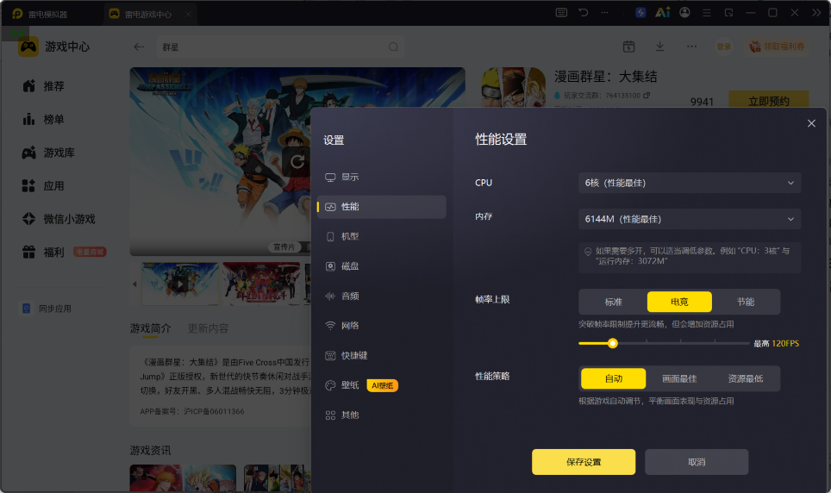Screen dimensions: 831x493
Task: Open the keyboard mapping icon in title bar
Action: tap(561, 13)
